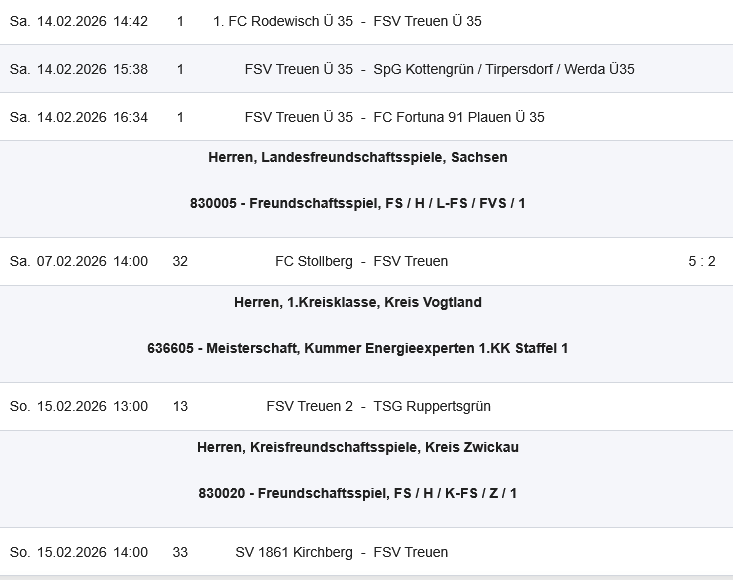
Task: Click the 14.02.2026 15:38 kickoff time
Action: pyautogui.click(x=79, y=69)
